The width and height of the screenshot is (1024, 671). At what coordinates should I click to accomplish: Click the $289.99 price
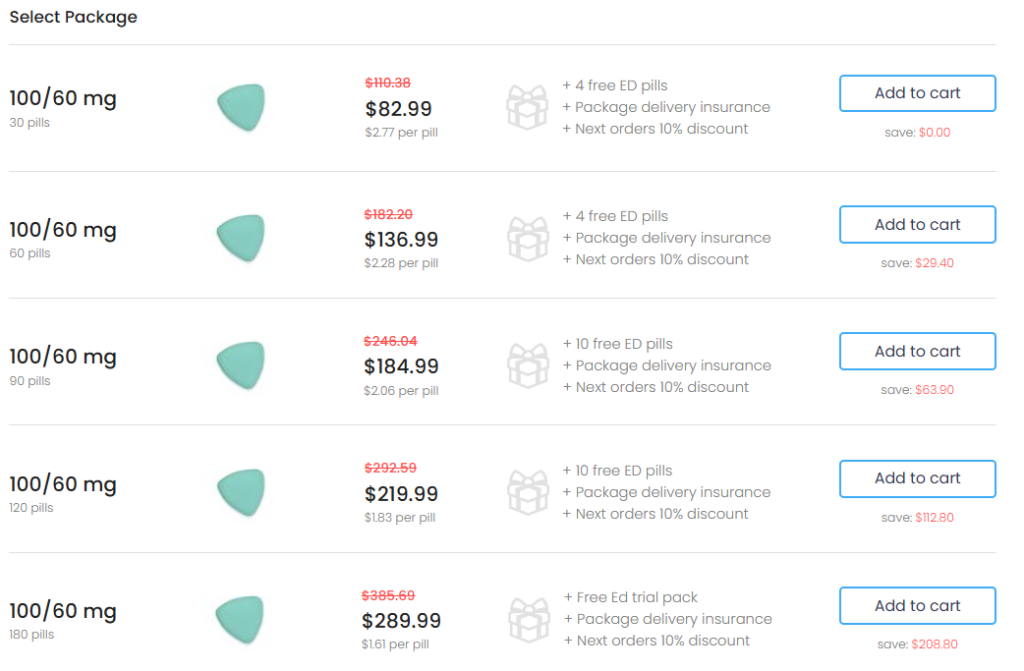point(401,621)
